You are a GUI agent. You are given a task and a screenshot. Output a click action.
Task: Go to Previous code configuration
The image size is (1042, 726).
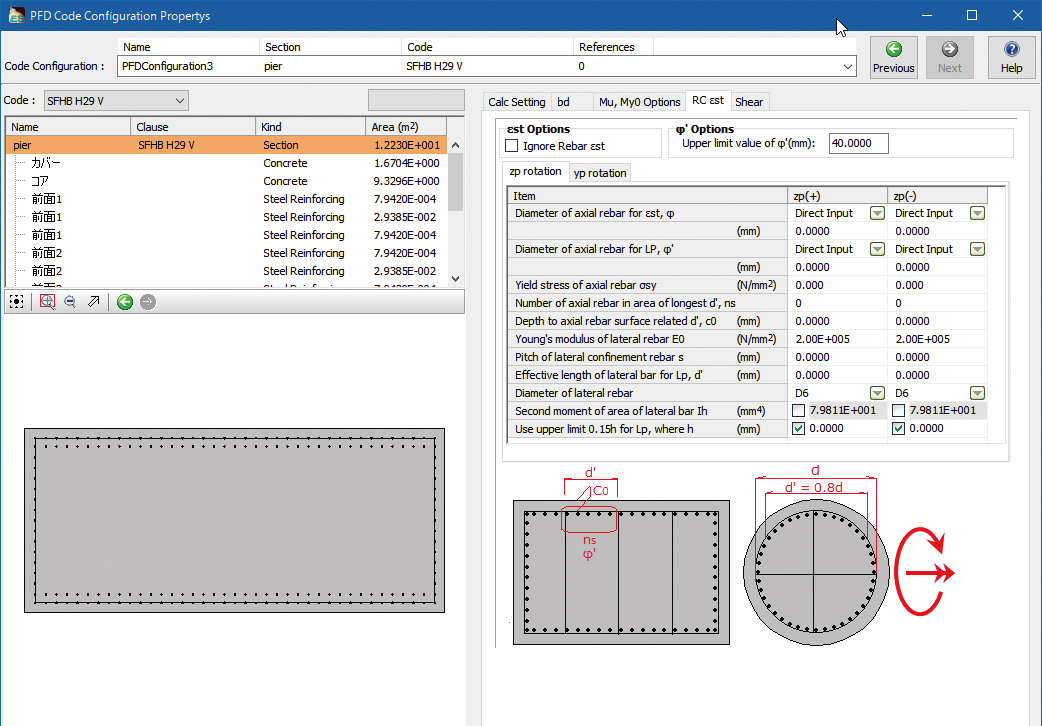893,57
